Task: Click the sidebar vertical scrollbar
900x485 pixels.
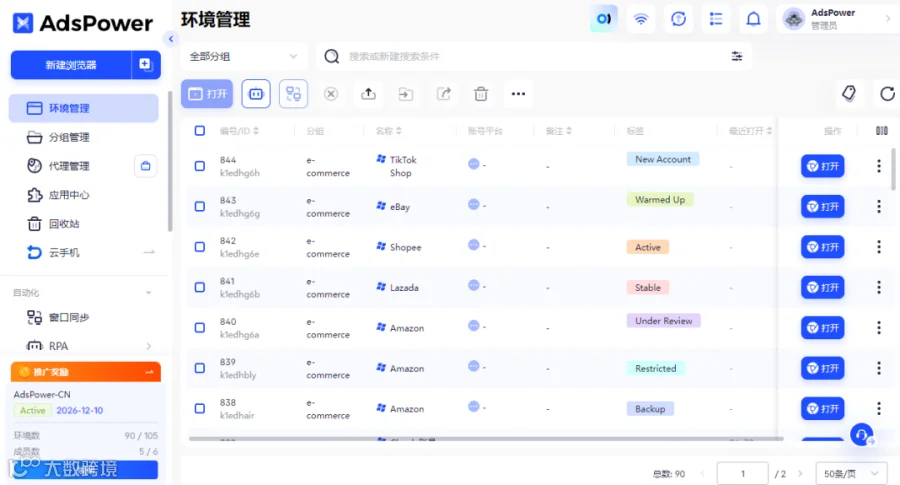Action: point(170,161)
